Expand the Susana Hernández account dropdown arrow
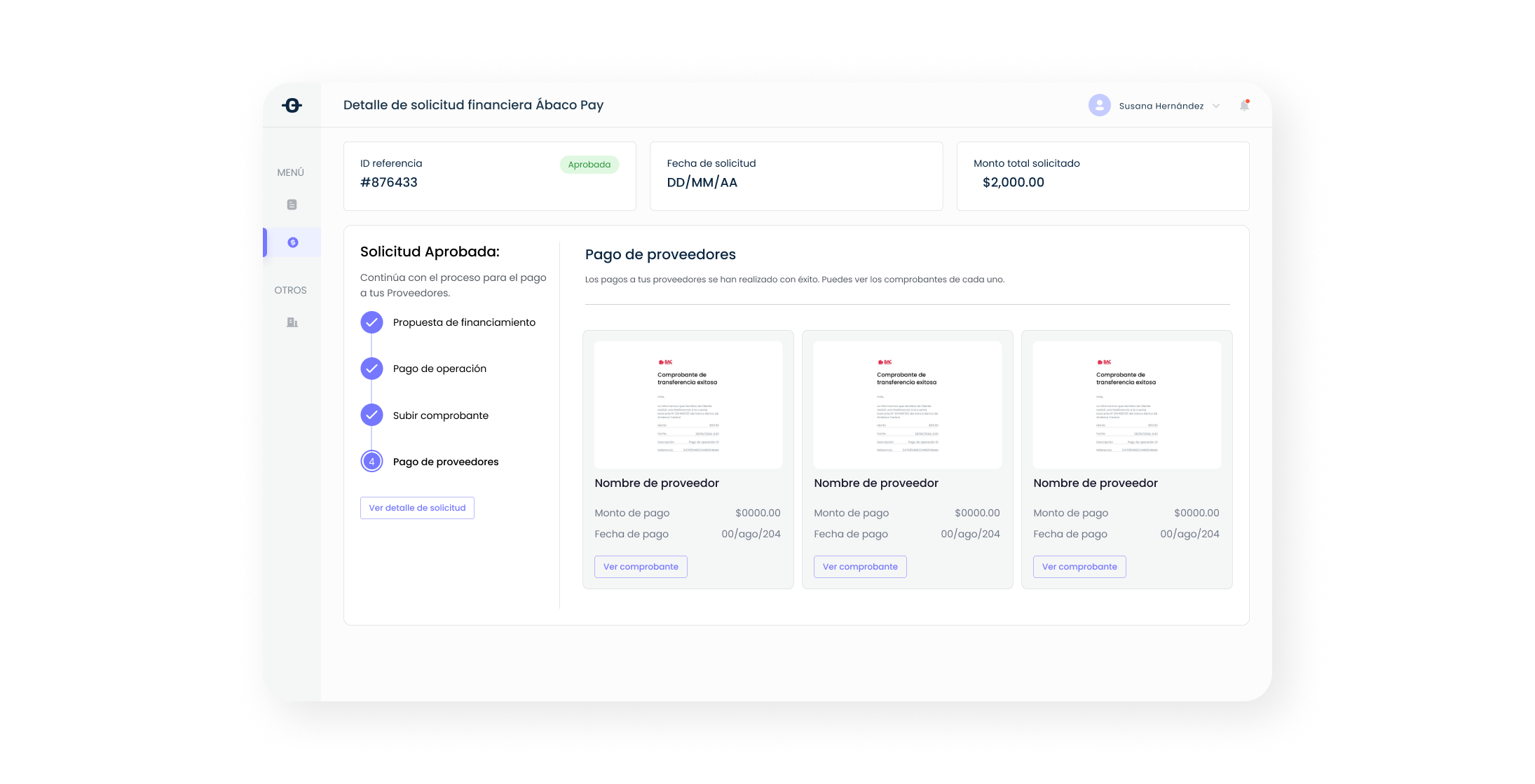Image resolution: width=1535 pixels, height=784 pixels. (1216, 106)
